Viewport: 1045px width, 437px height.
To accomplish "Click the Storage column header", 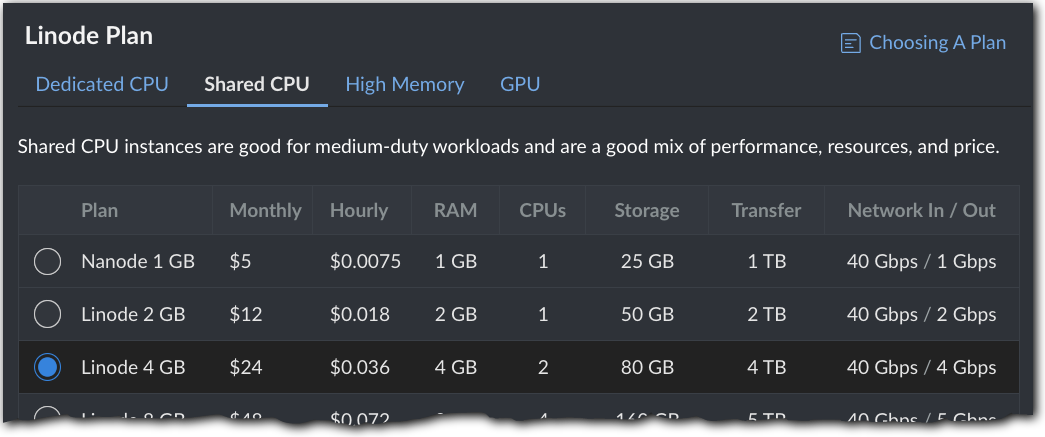I will (x=647, y=211).
